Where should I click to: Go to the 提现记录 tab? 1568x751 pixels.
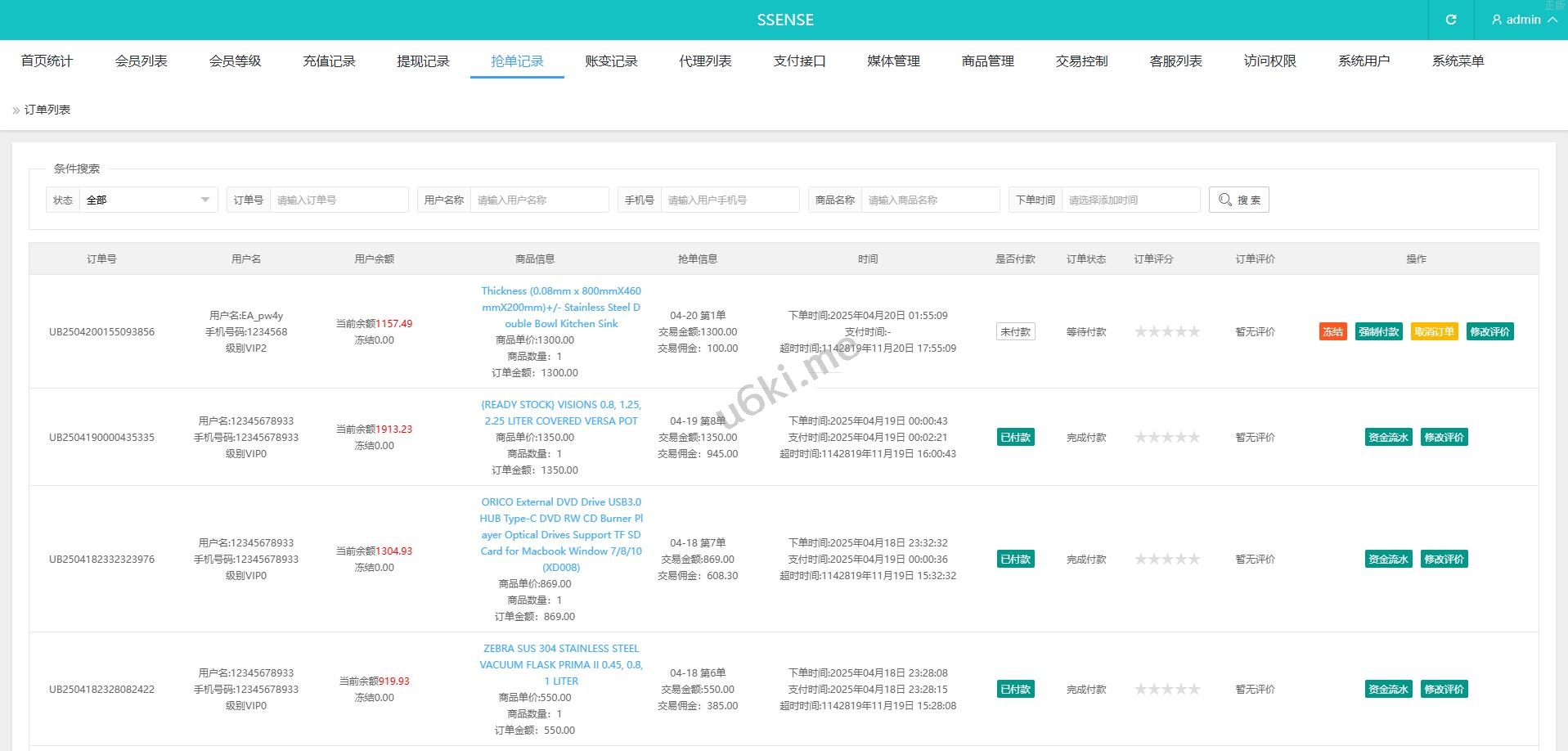click(423, 61)
